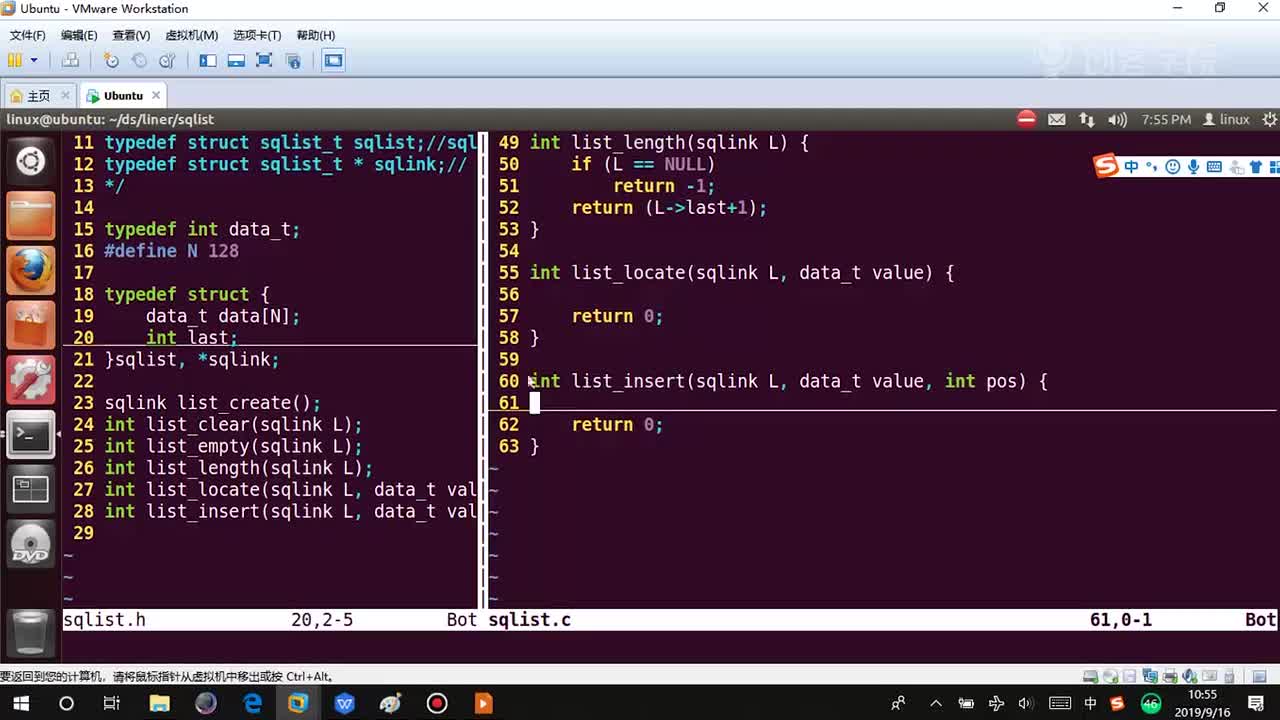1280x720 pixels.
Task: Open Windows Task View
Action: (x=112, y=703)
